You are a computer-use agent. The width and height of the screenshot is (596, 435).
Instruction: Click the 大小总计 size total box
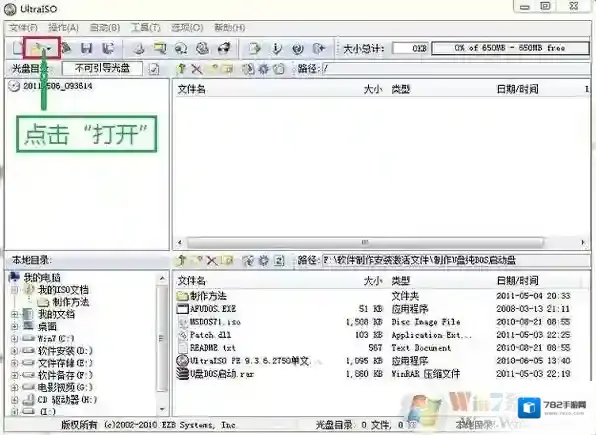coord(411,48)
